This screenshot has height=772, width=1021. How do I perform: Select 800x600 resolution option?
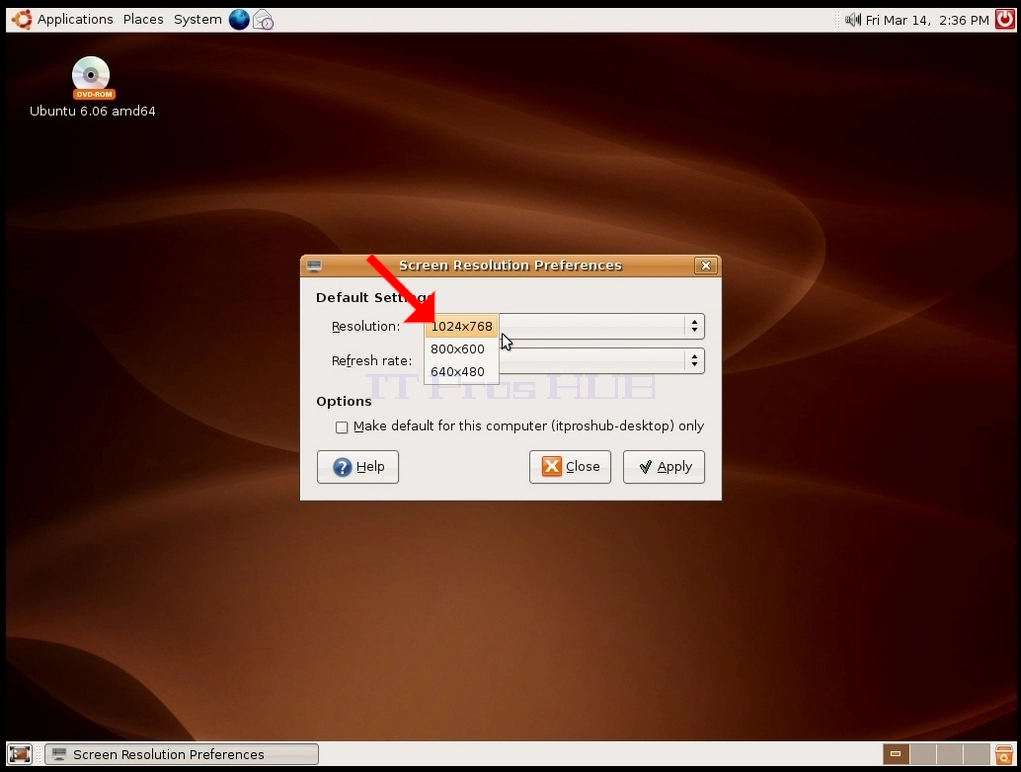(462, 349)
